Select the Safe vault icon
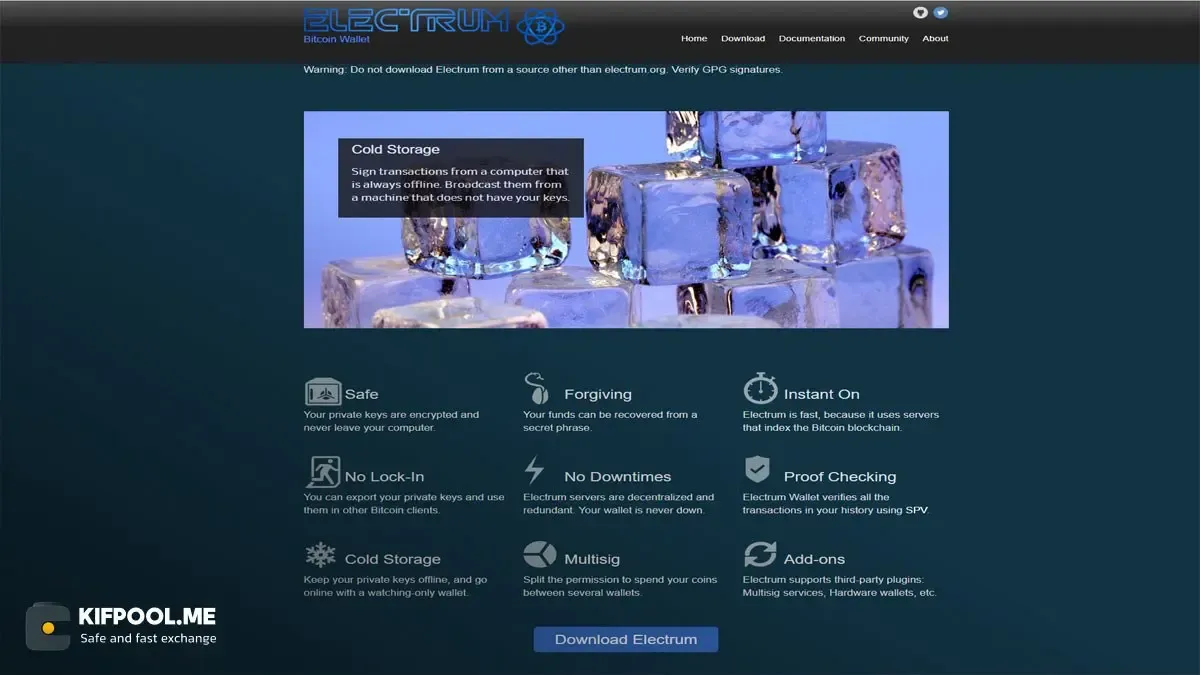This screenshot has width=1200, height=675. pos(323,392)
